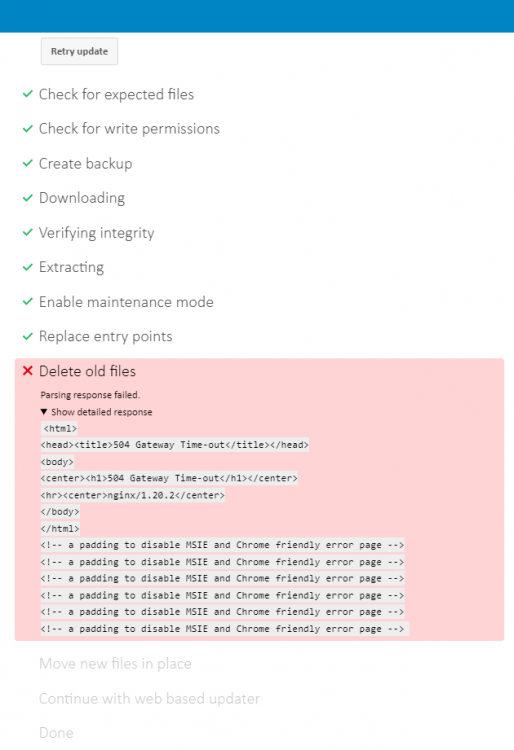Click the 504 Gateway Time-out title line

point(175,445)
